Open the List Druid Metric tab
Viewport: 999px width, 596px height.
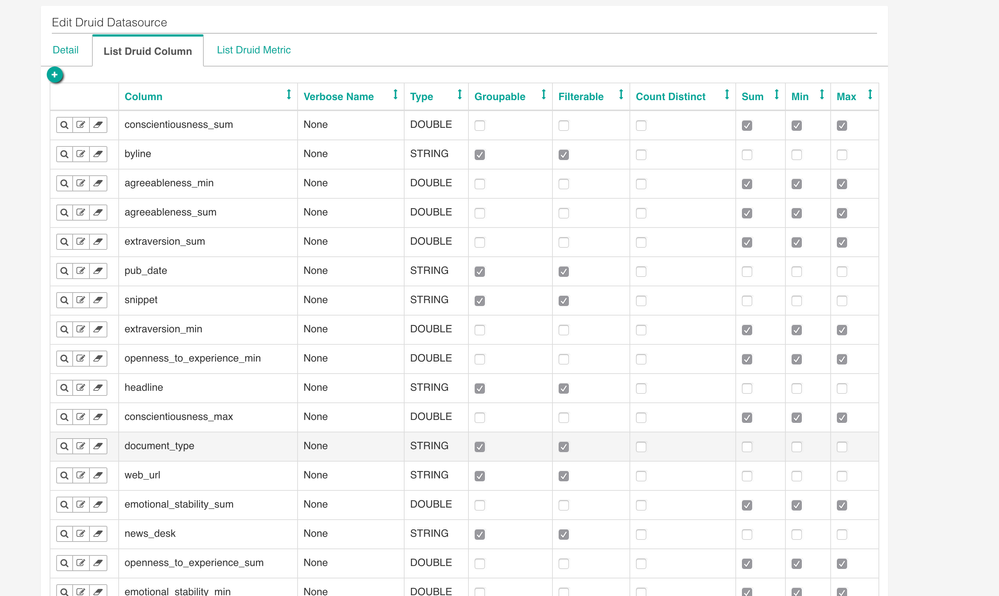pos(254,50)
